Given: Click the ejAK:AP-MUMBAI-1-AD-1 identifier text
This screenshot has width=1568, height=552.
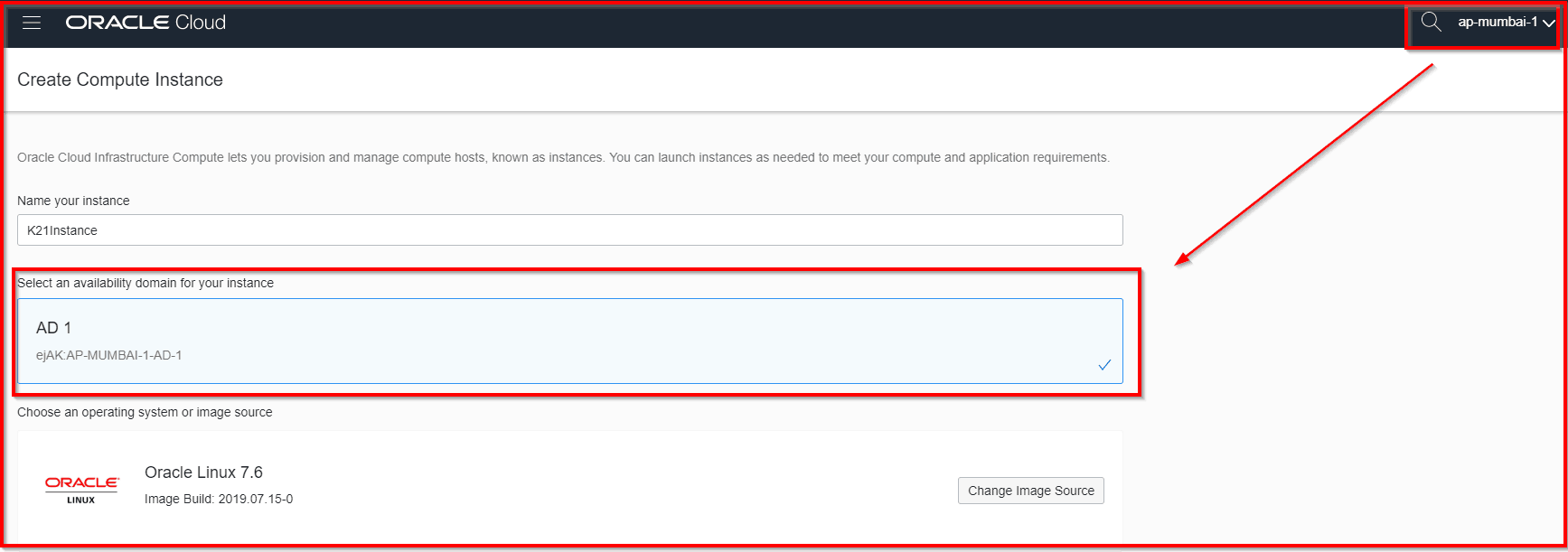Looking at the screenshot, I should coord(109,355).
